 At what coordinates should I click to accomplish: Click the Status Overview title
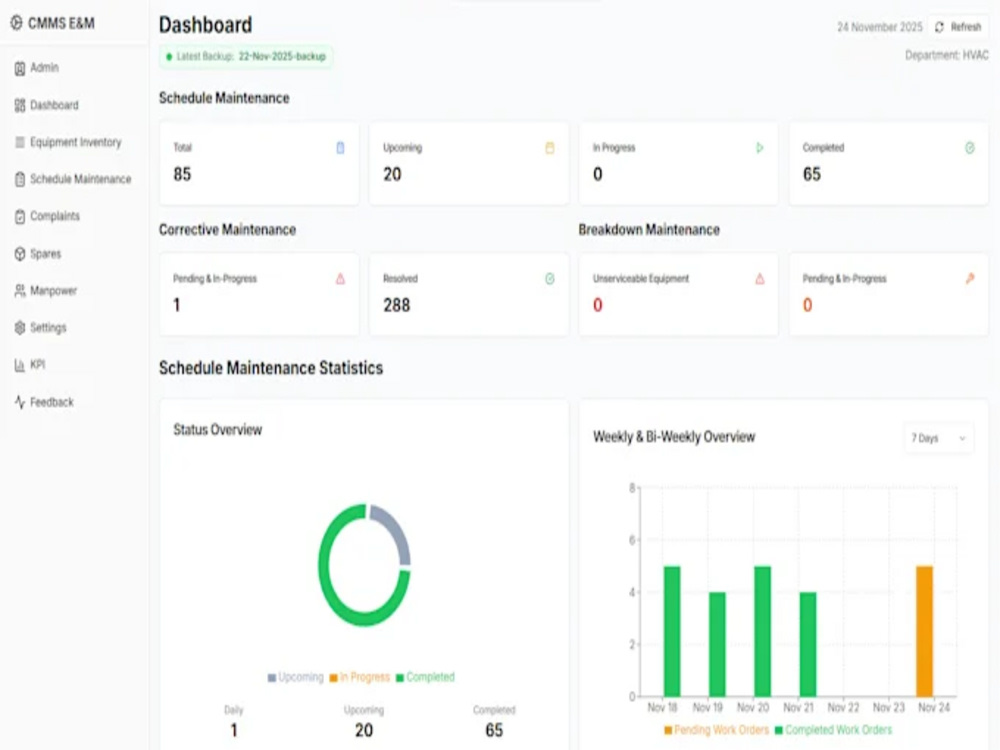217,430
